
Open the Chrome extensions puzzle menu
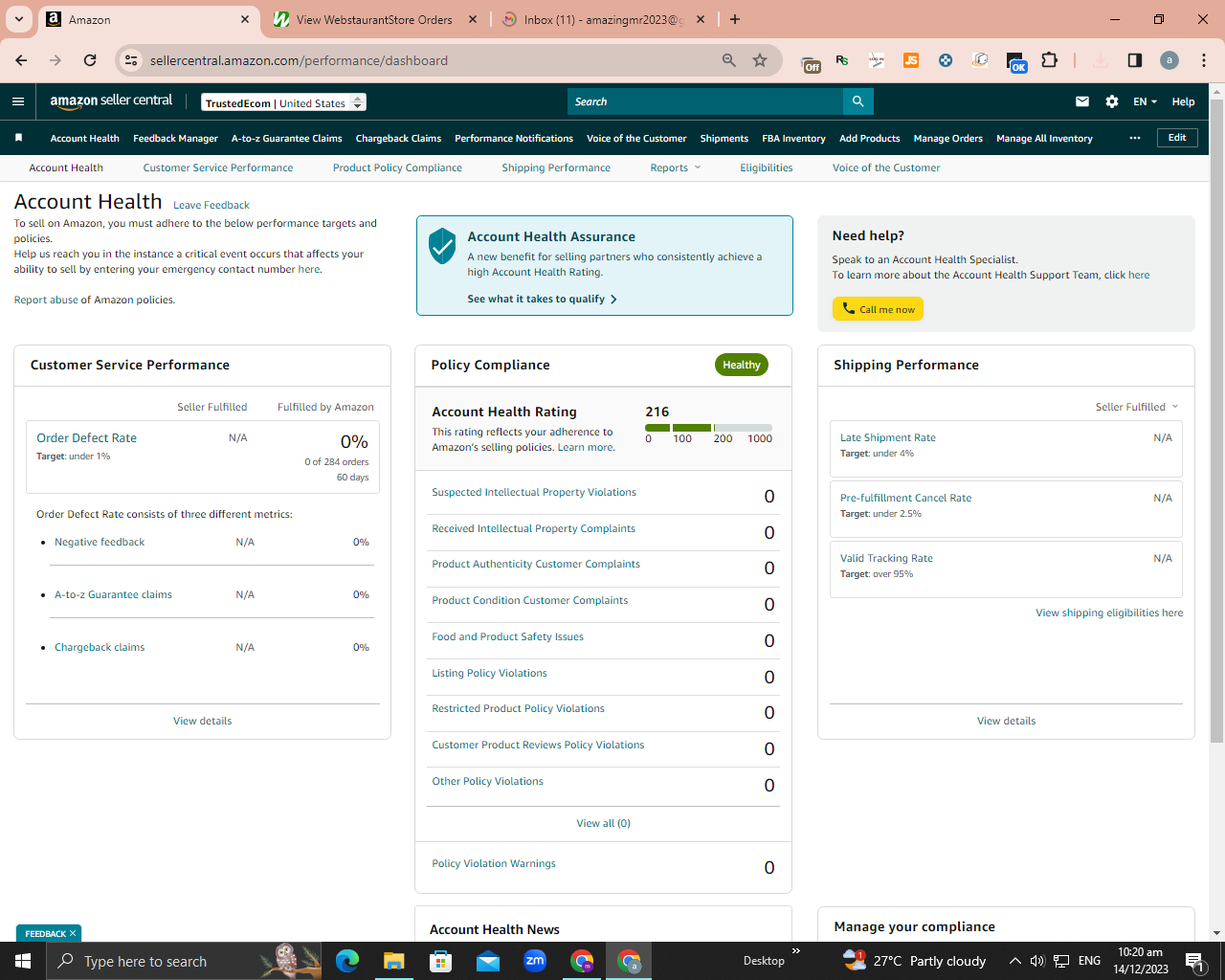pos(1050,60)
